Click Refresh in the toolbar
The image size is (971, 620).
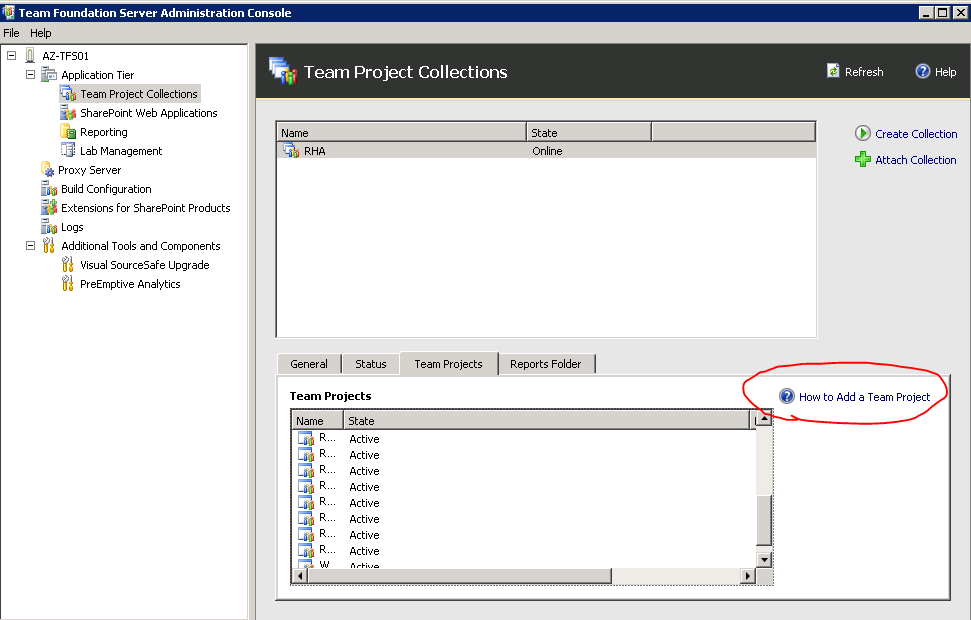[855, 71]
